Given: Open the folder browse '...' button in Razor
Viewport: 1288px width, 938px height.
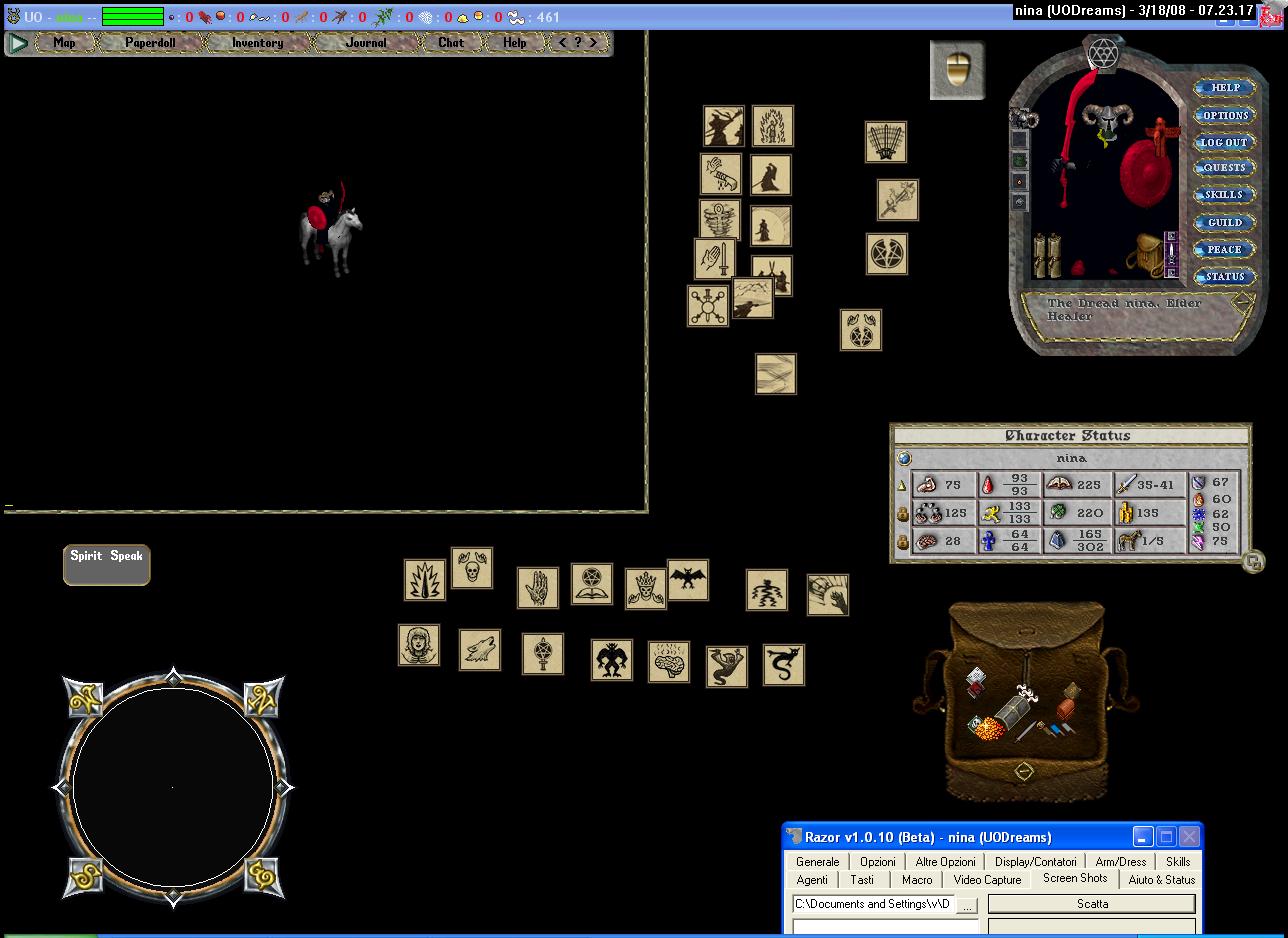Looking at the screenshot, I should [967, 904].
